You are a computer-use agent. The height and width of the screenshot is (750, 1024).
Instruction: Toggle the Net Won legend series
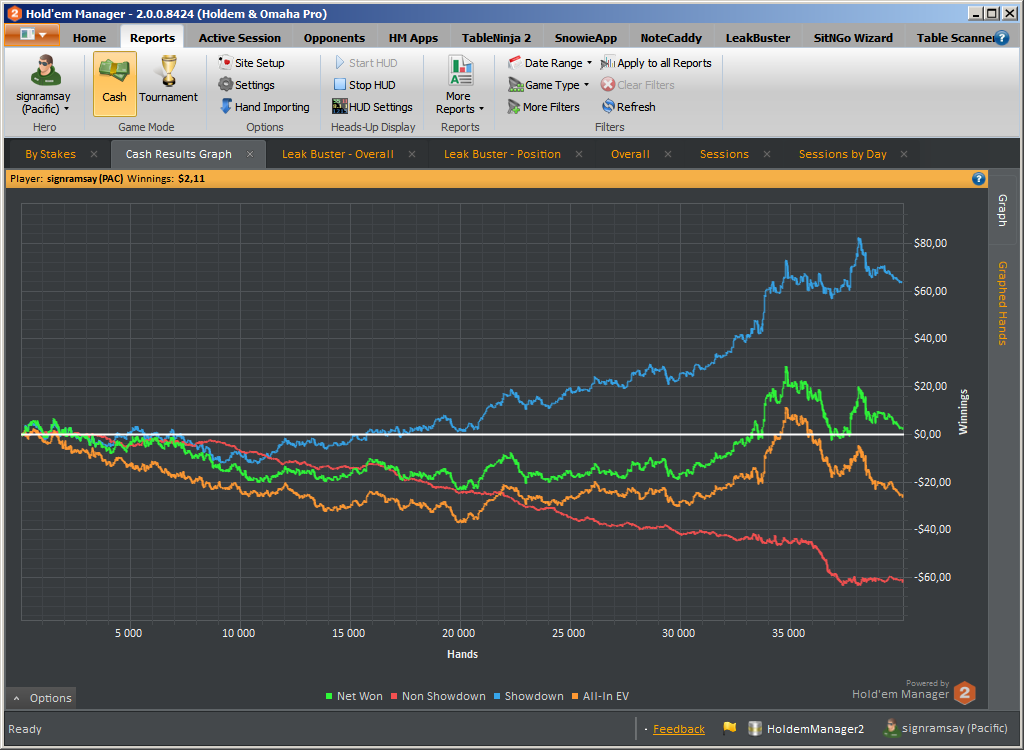[355, 696]
